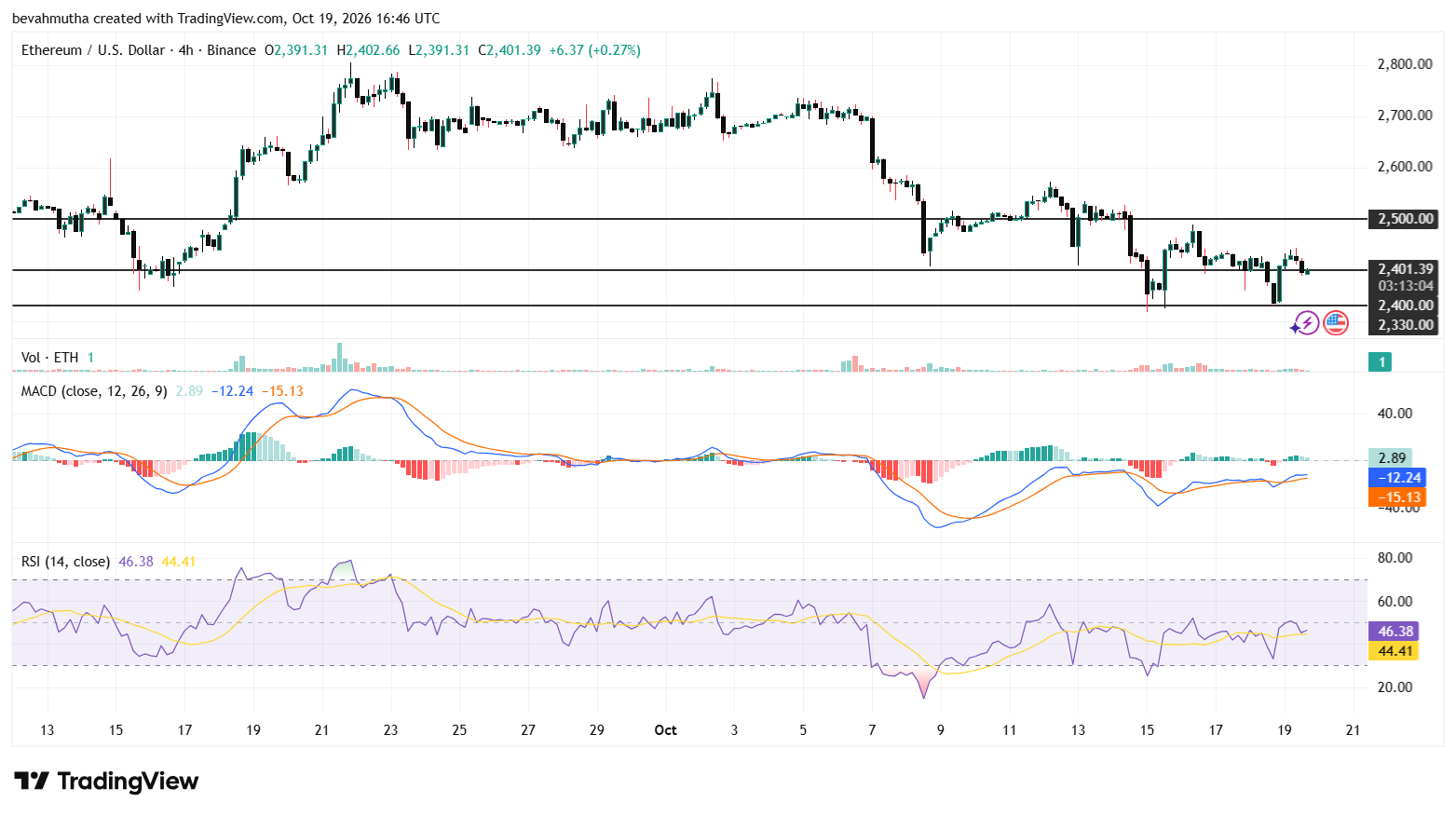This screenshot has width=1456, height=816.
Task: Click the "bevahmutha created with TradingView.com" header text
Action: [x=148, y=19]
